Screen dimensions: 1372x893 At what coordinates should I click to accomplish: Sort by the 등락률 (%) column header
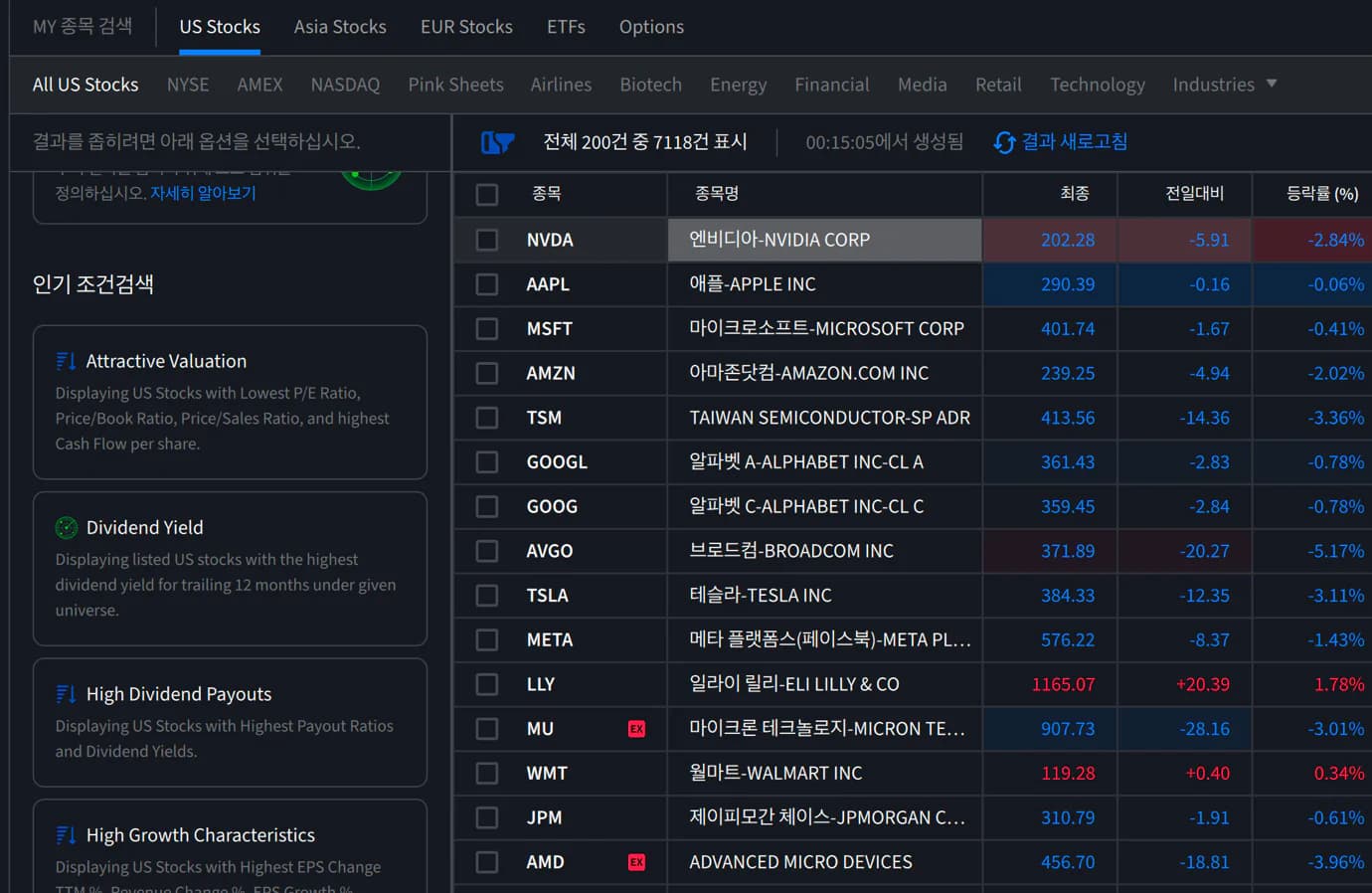[x=1322, y=194]
